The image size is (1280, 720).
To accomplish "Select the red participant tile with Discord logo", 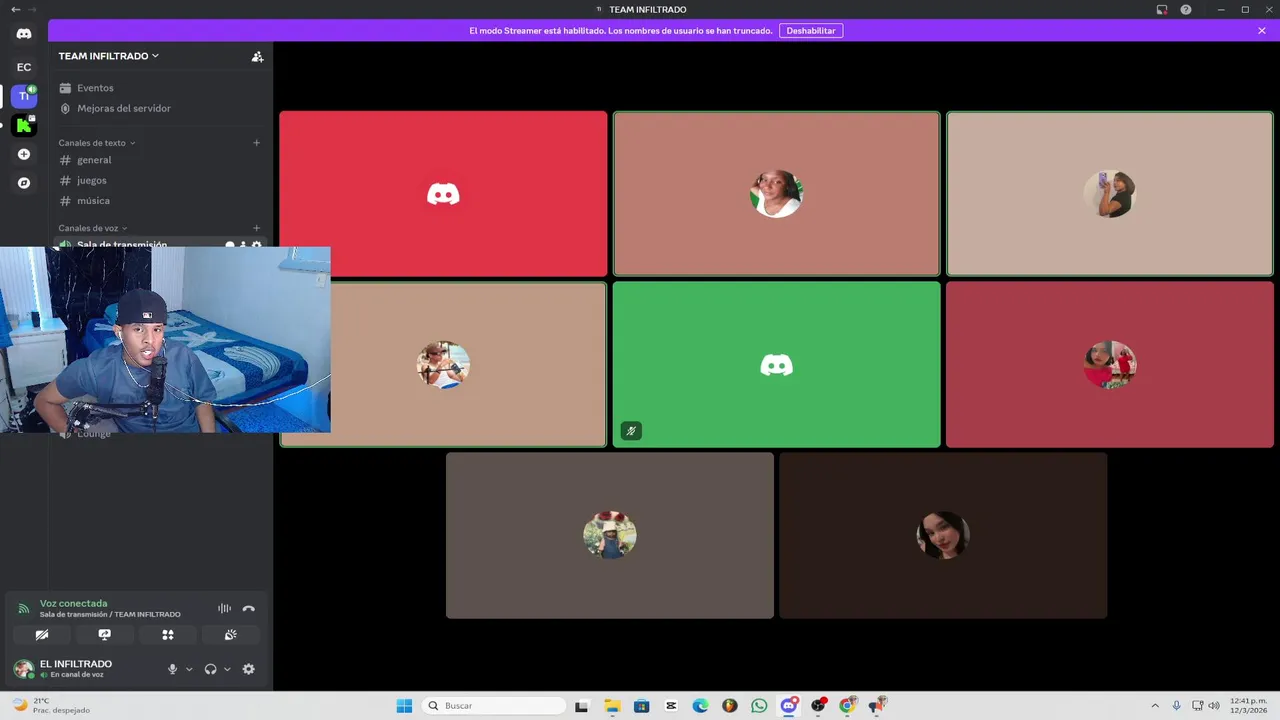I will click(x=443, y=193).
